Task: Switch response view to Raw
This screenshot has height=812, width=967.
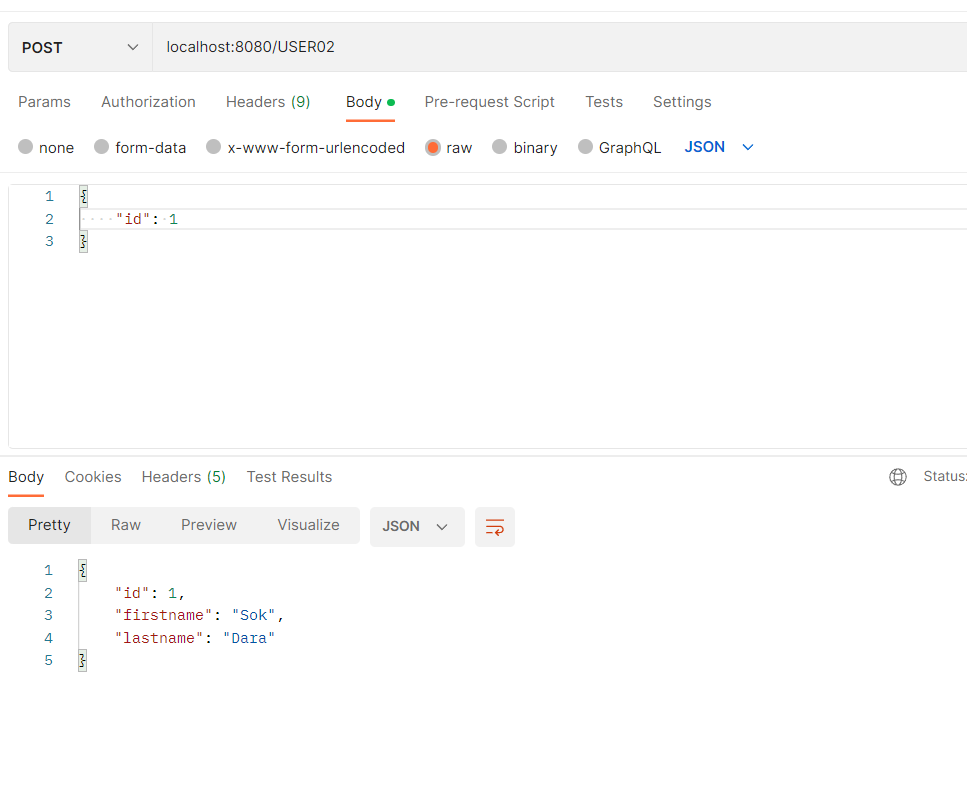Action: point(126,525)
